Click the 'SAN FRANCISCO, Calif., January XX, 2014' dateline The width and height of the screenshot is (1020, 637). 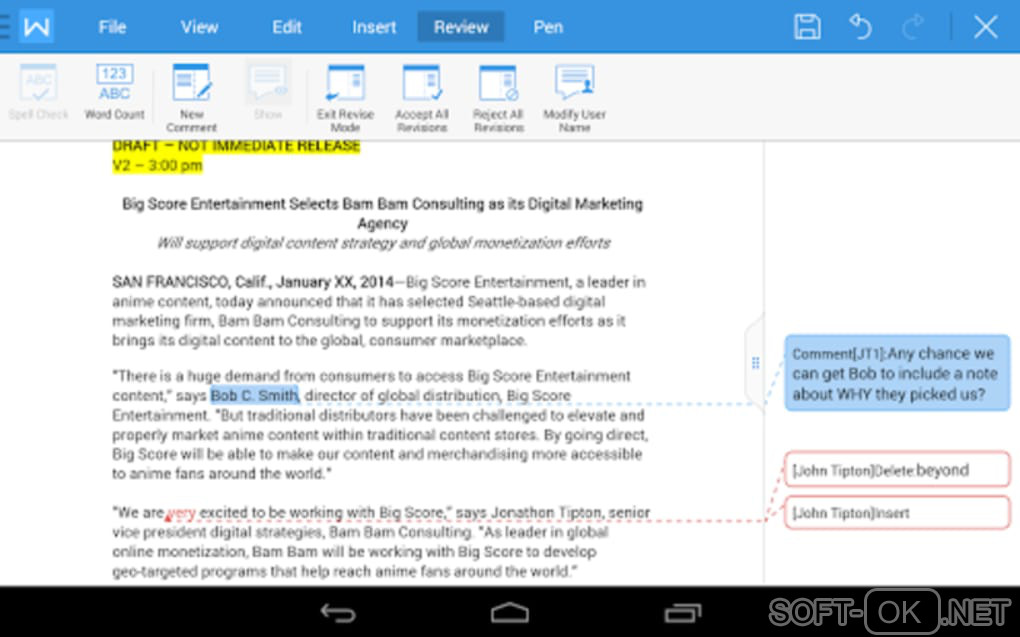[253, 282]
